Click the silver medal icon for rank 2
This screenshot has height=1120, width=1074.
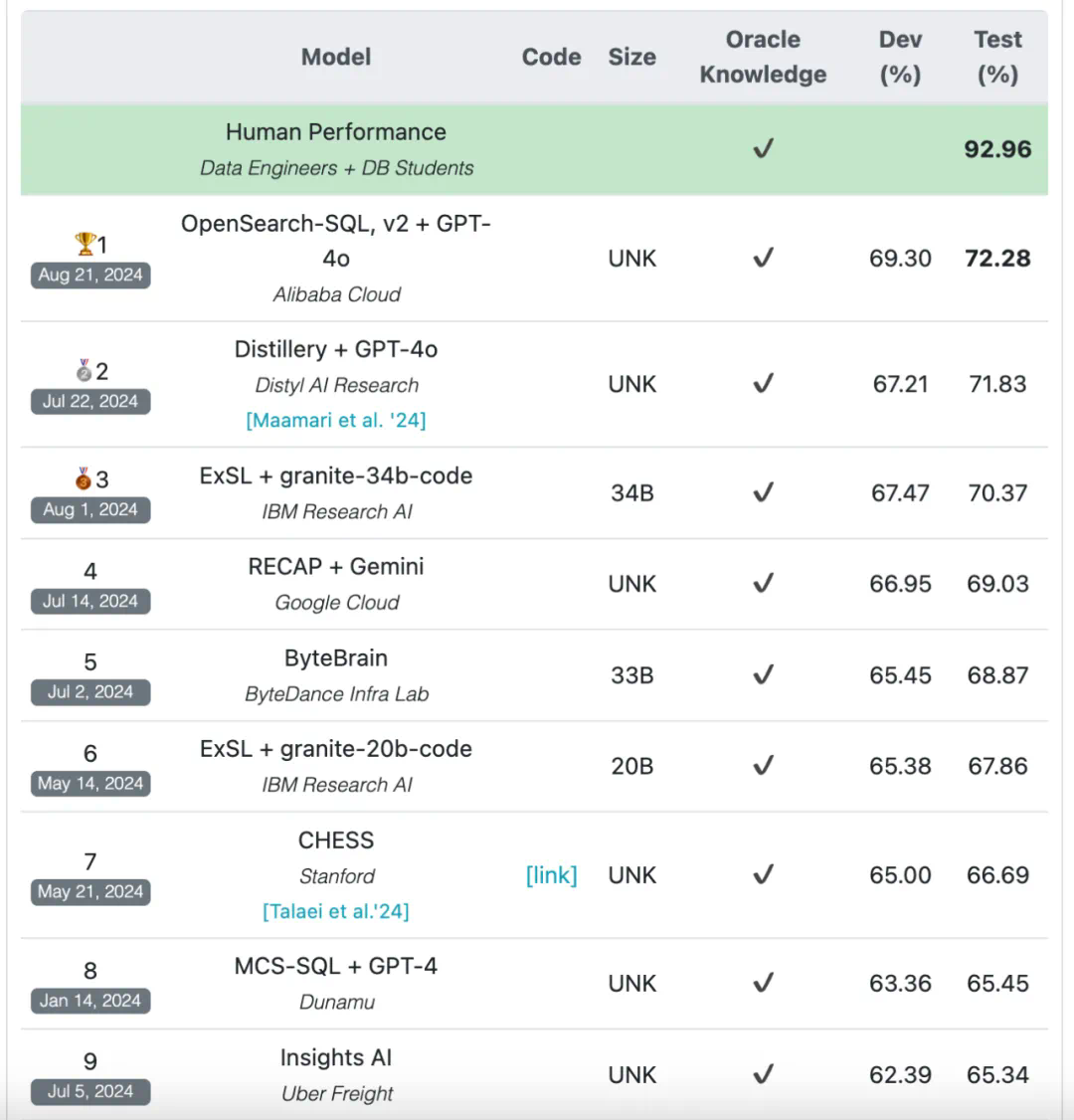pyautogui.click(x=84, y=371)
